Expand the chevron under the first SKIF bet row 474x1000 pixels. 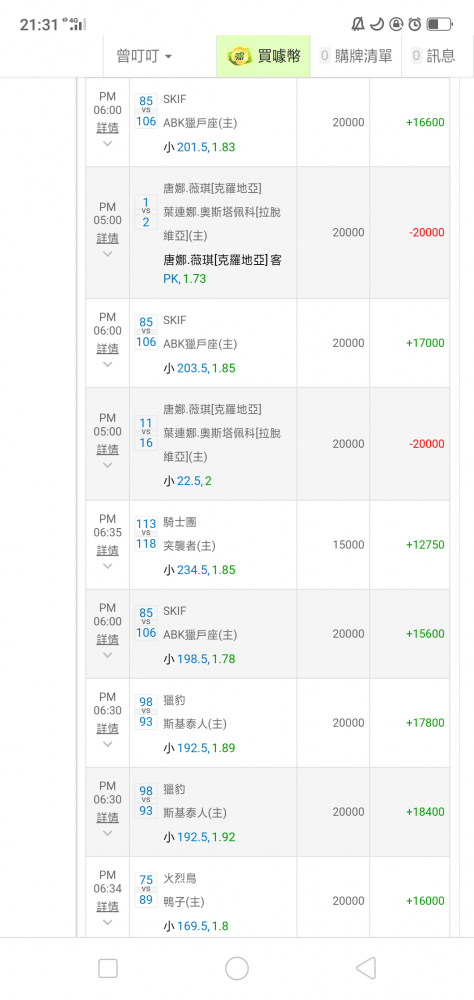(107, 143)
